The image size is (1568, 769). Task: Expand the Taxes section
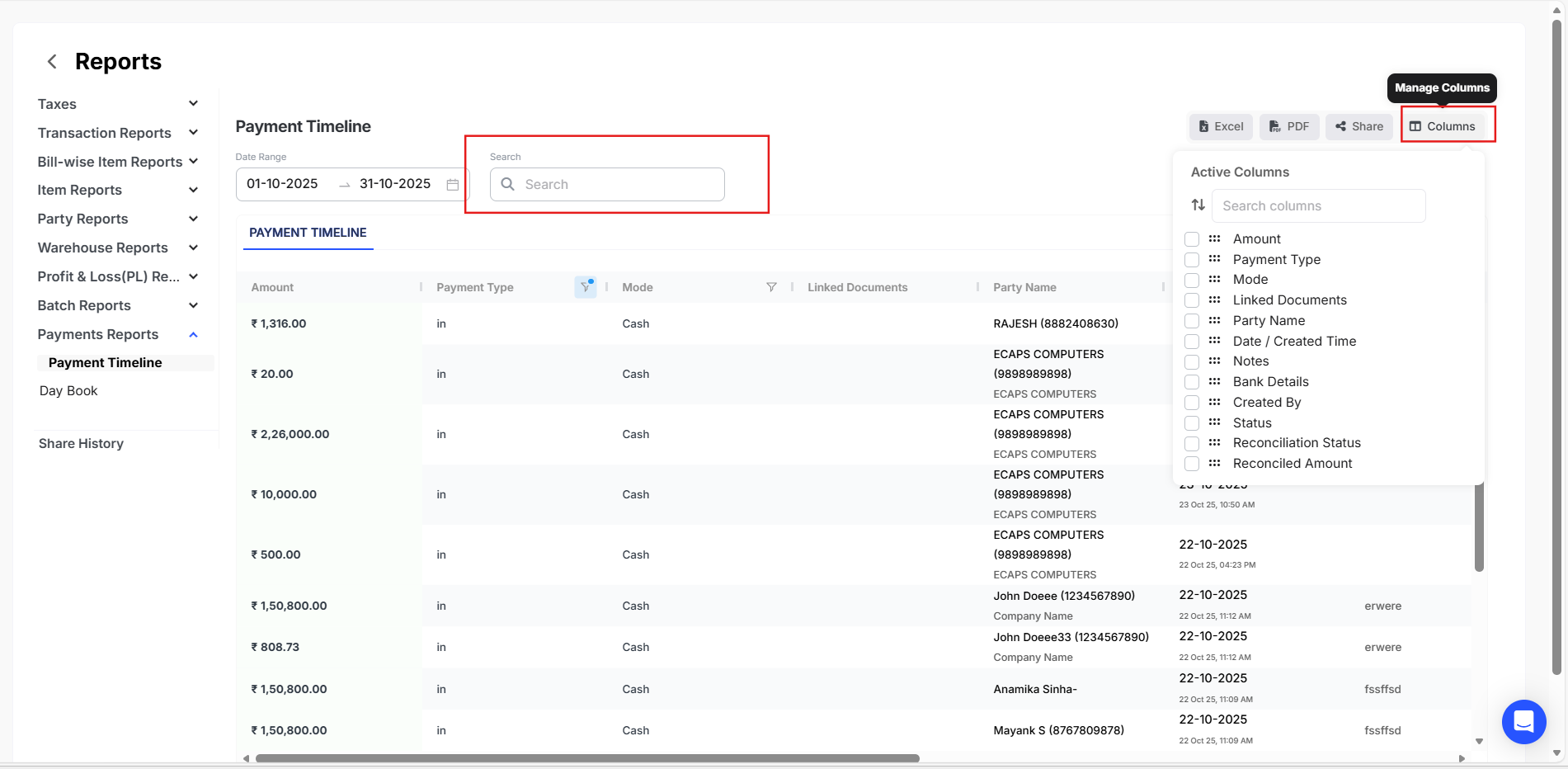click(193, 104)
